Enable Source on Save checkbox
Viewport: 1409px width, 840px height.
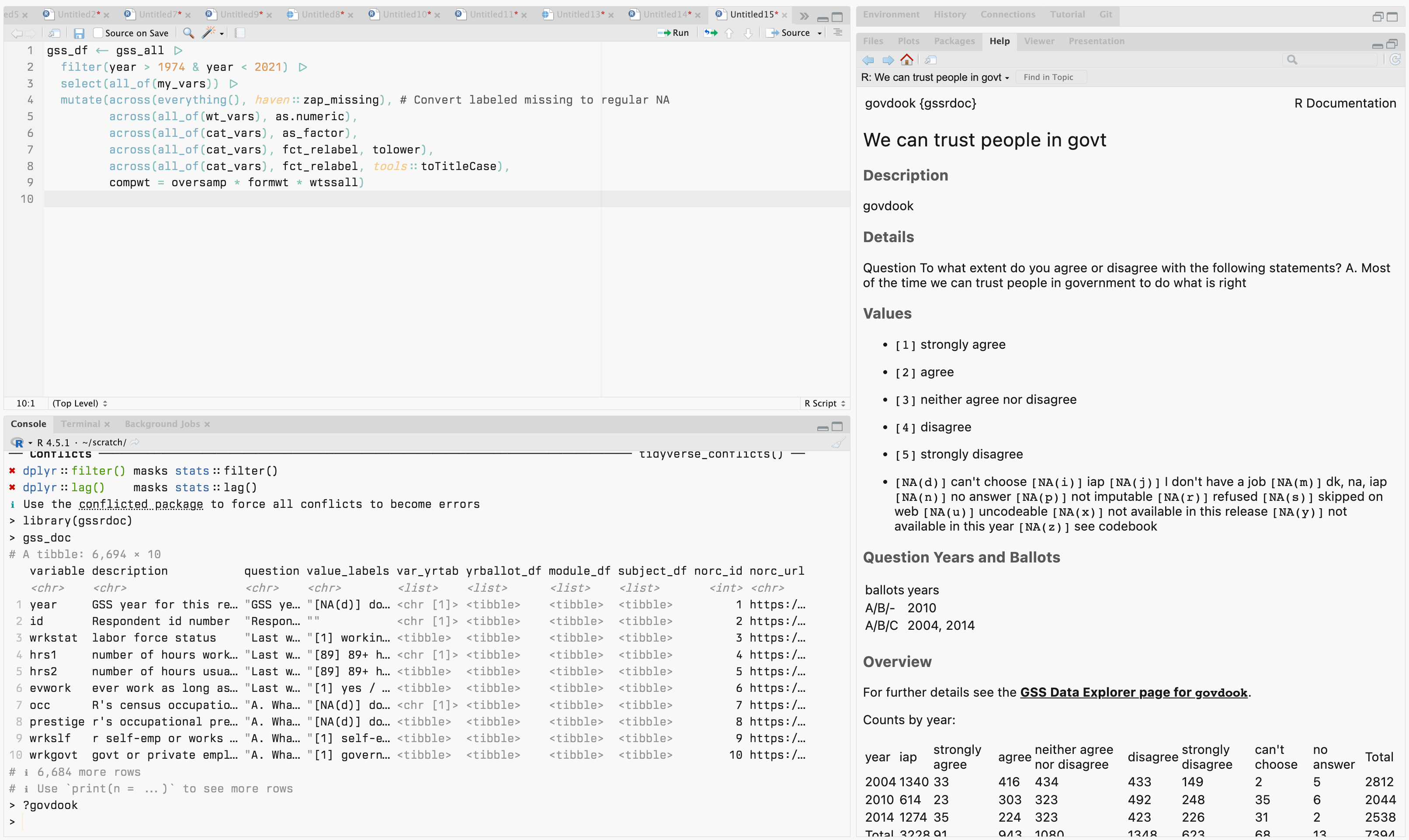coord(98,33)
